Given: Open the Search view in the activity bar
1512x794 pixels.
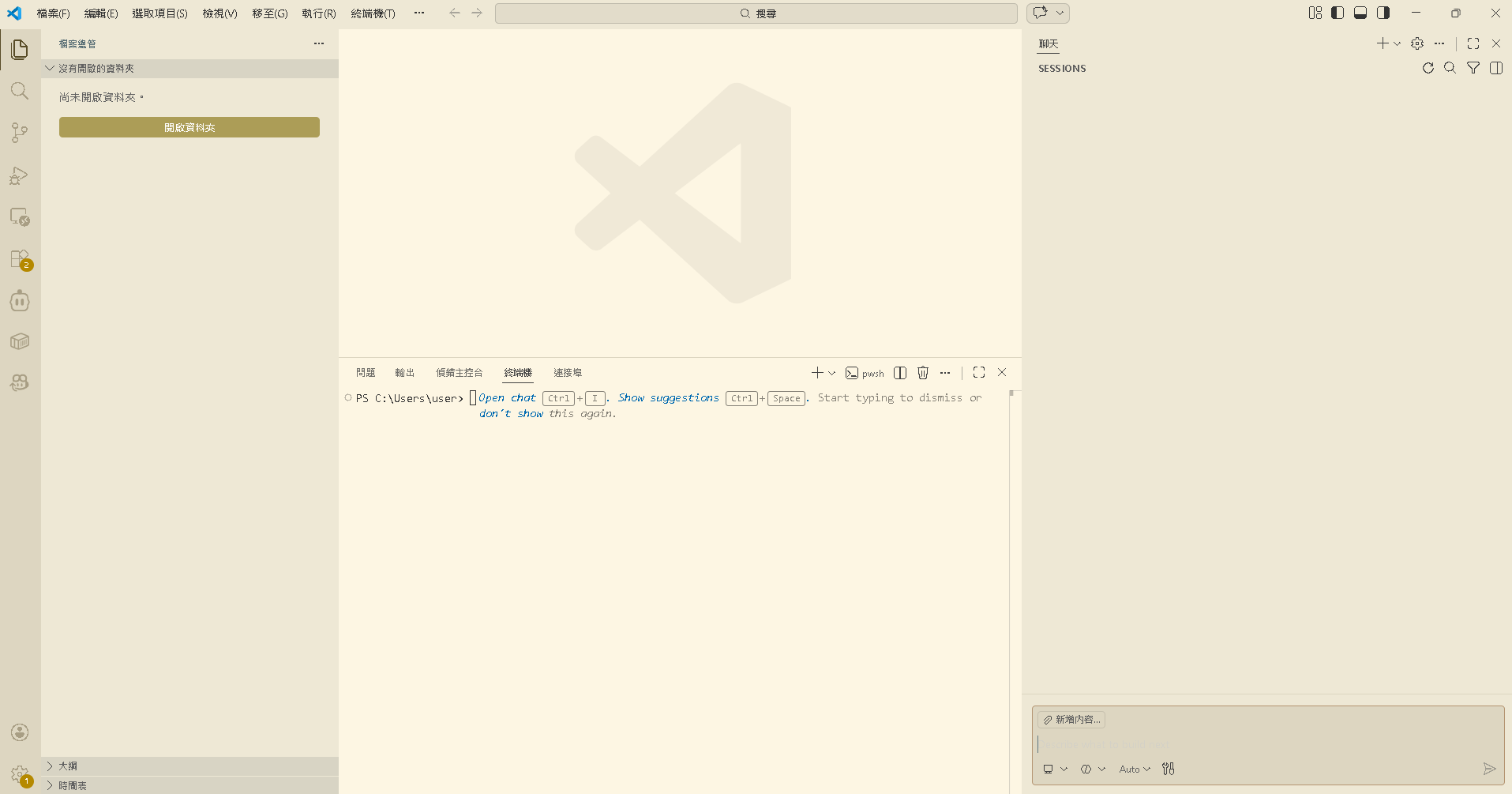Looking at the screenshot, I should click(19, 90).
